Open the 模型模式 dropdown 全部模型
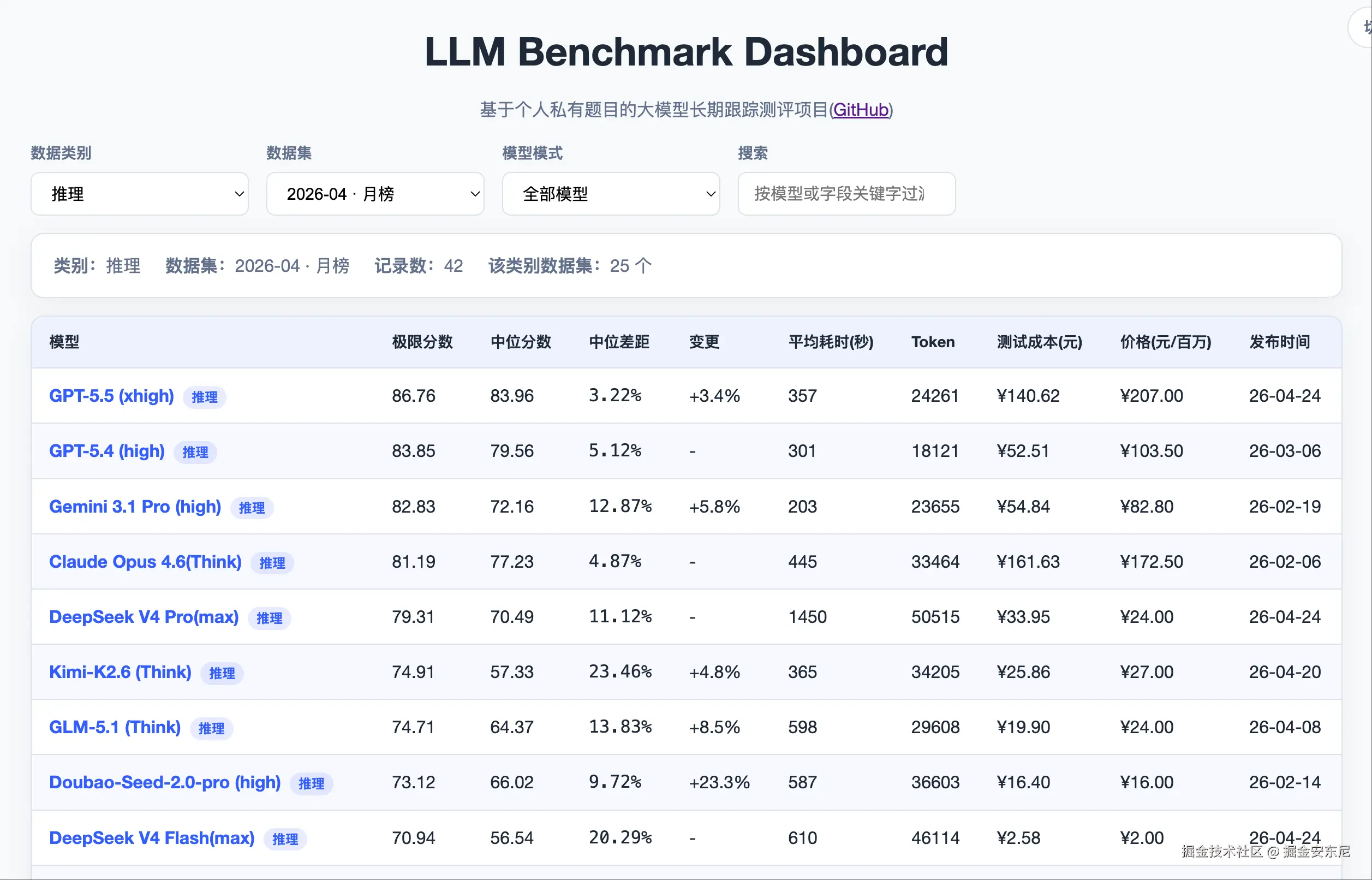 pyautogui.click(x=611, y=194)
